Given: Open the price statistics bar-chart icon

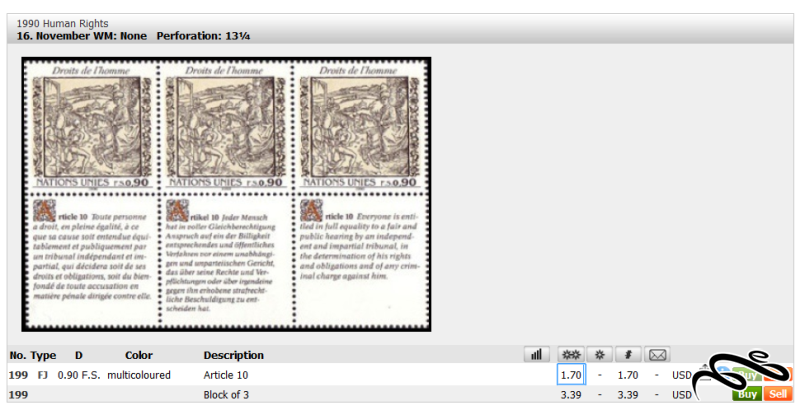Looking at the screenshot, I should tap(536, 354).
